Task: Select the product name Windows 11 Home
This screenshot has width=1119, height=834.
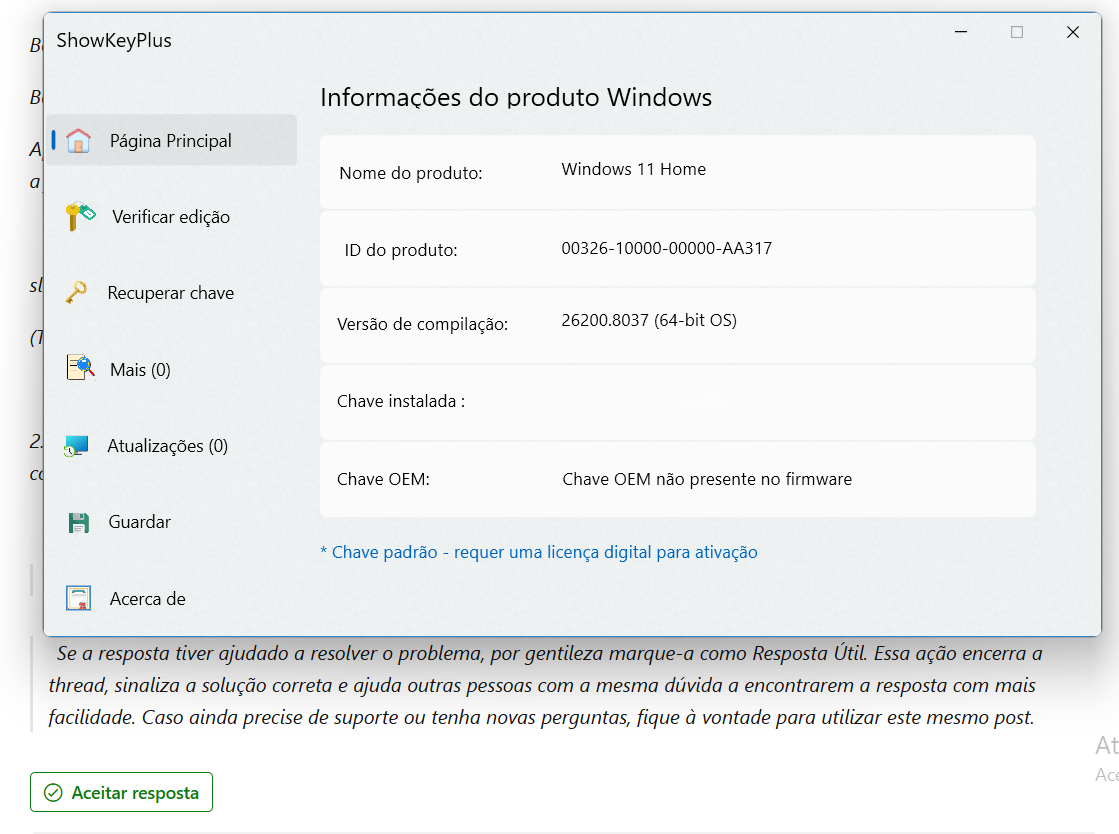Action: pyautogui.click(x=634, y=169)
